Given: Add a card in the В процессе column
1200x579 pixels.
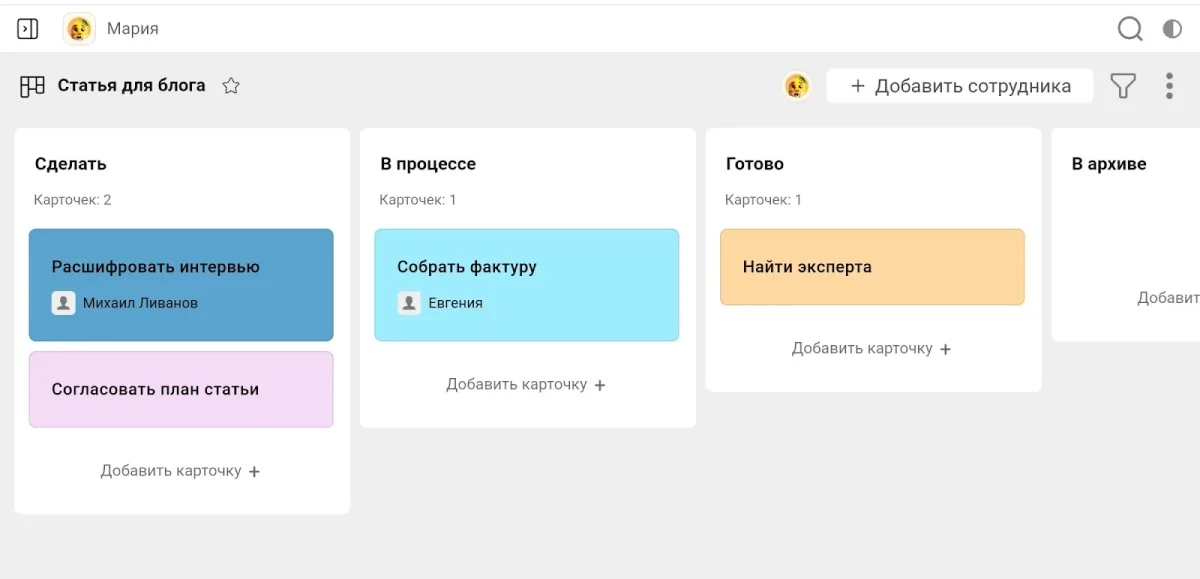Looking at the screenshot, I should 526,385.
